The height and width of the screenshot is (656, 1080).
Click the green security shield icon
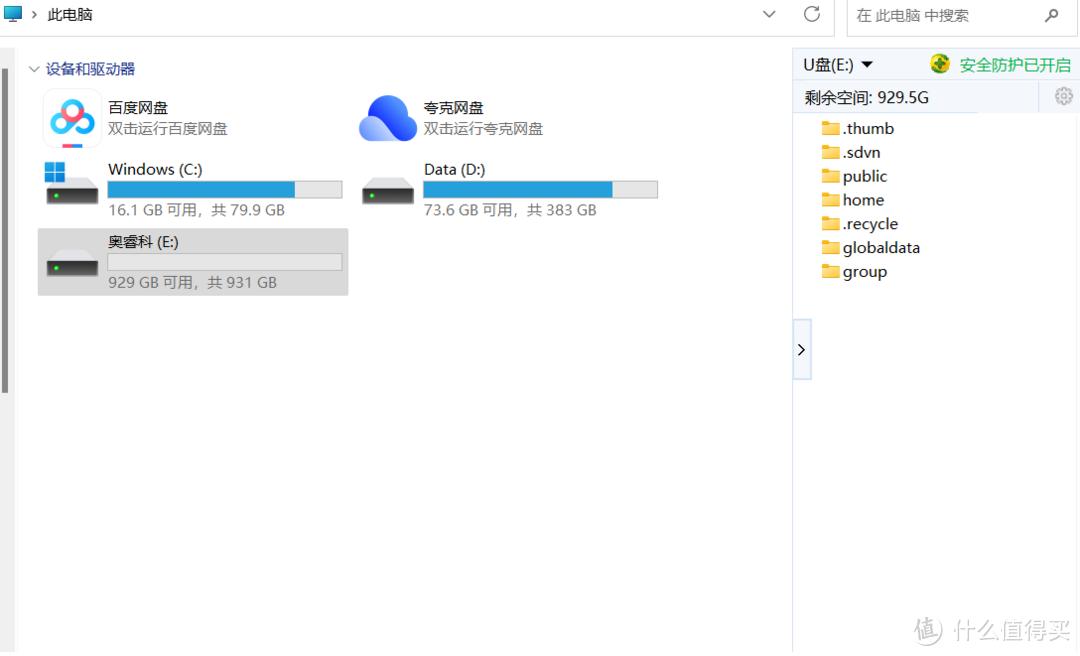click(939, 64)
